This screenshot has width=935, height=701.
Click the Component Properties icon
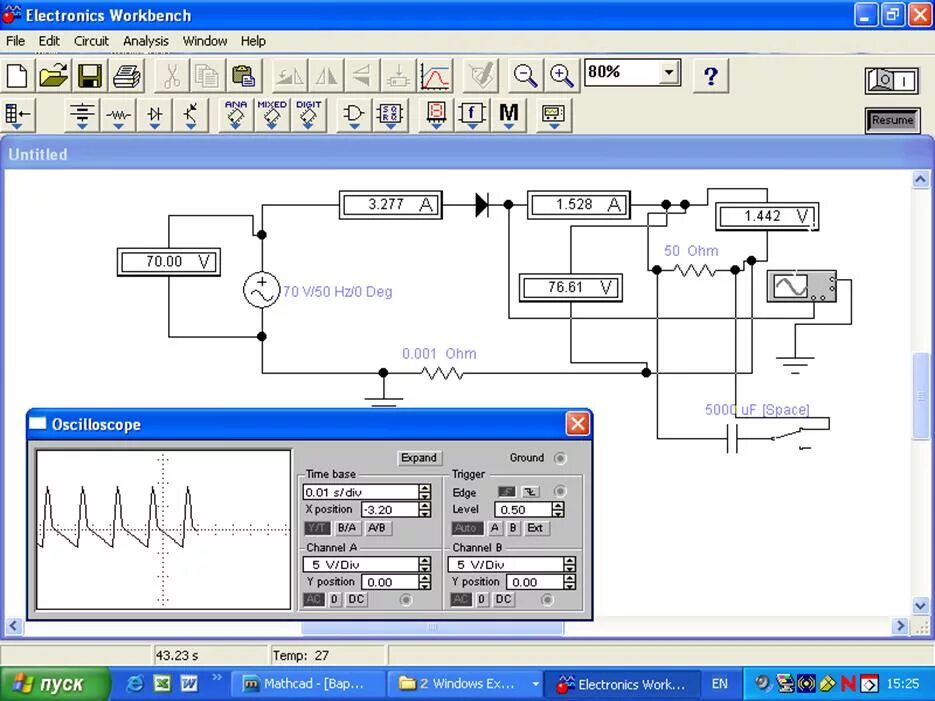coord(481,75)
